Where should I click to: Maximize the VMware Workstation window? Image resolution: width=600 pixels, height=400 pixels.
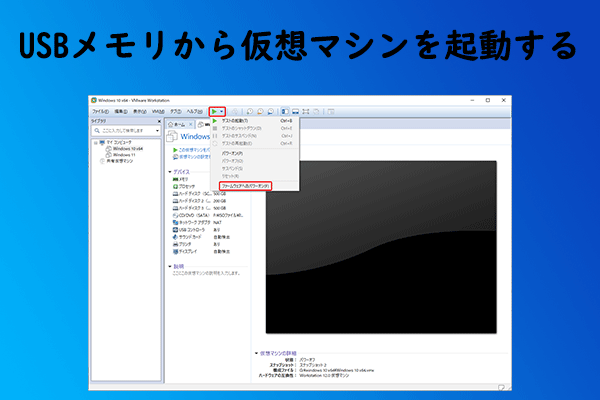click(x=488, y=100)
